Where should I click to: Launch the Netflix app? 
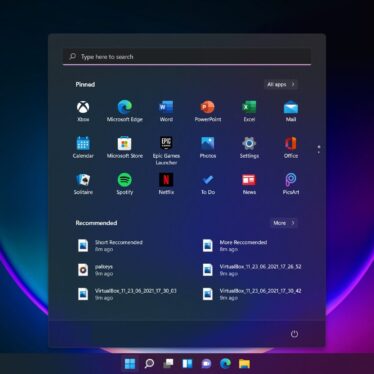[x=166, y=184]
